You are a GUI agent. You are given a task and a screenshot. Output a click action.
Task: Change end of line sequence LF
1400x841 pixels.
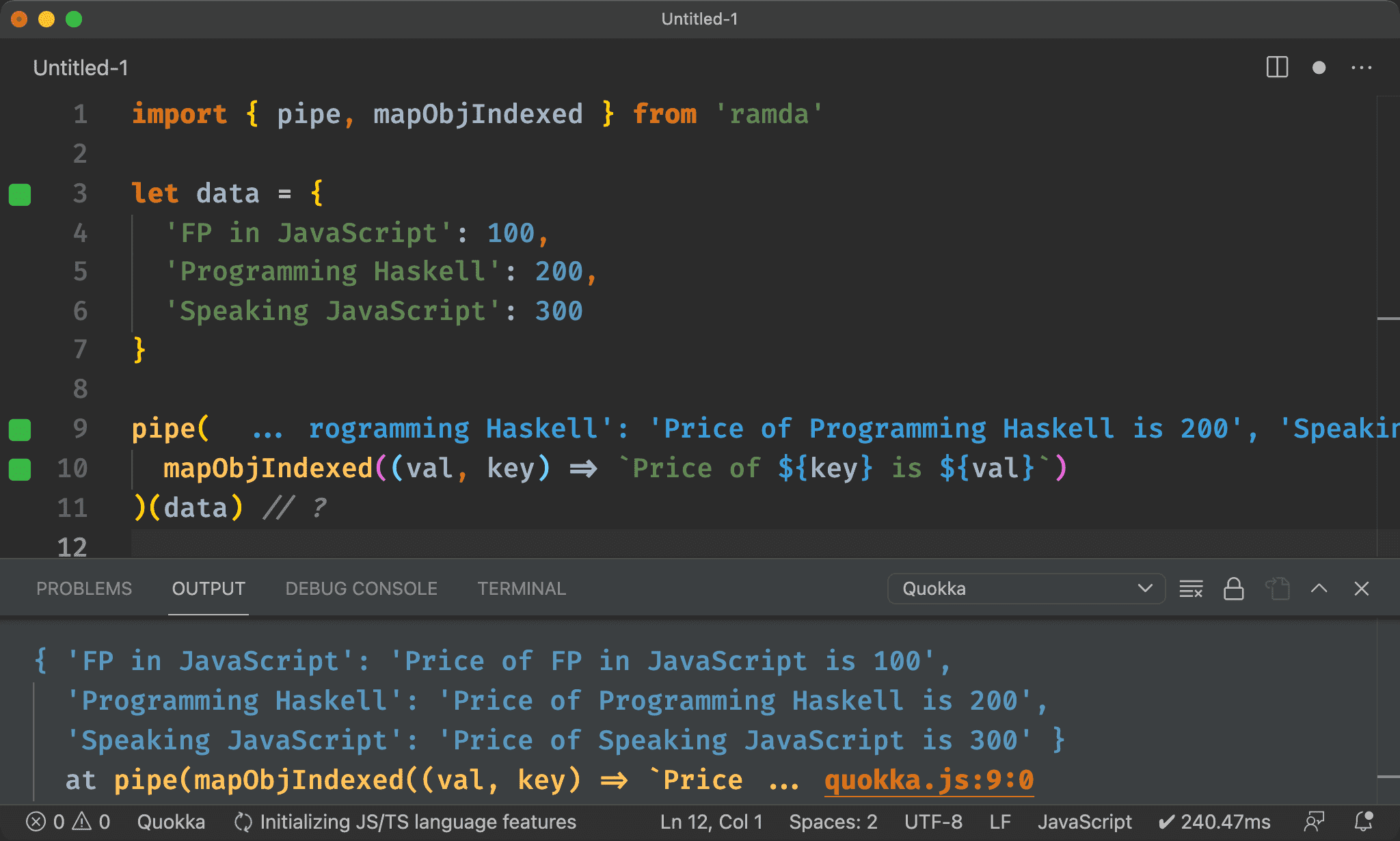click(x=1000, y=822)
